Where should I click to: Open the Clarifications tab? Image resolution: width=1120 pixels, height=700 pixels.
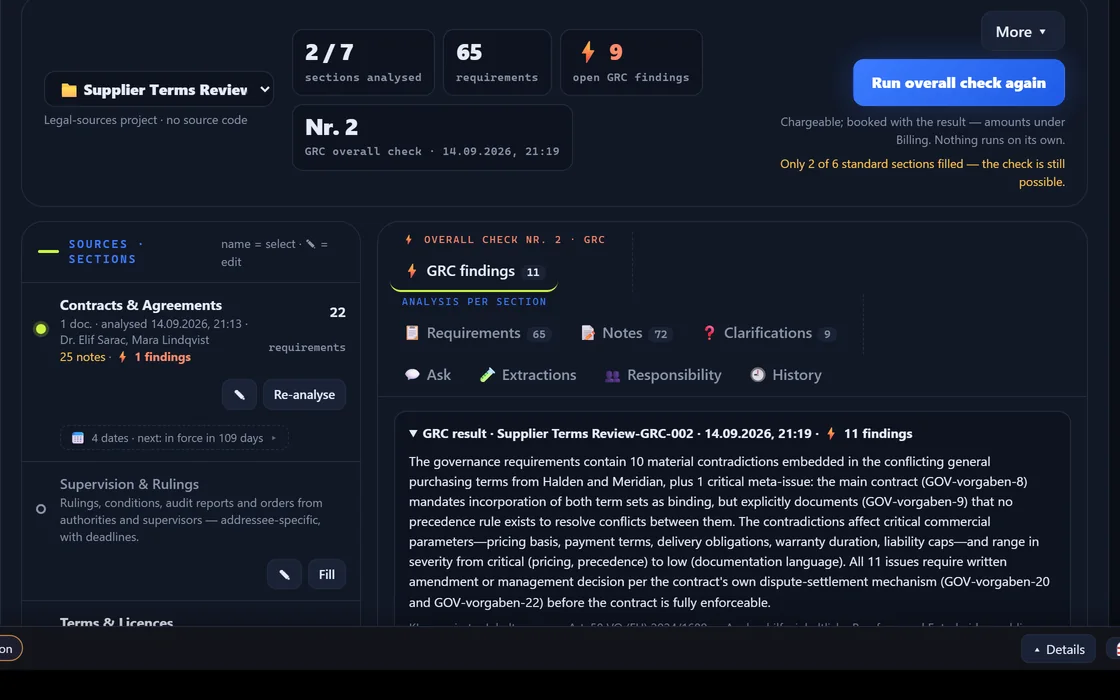(x=769, y=334)
